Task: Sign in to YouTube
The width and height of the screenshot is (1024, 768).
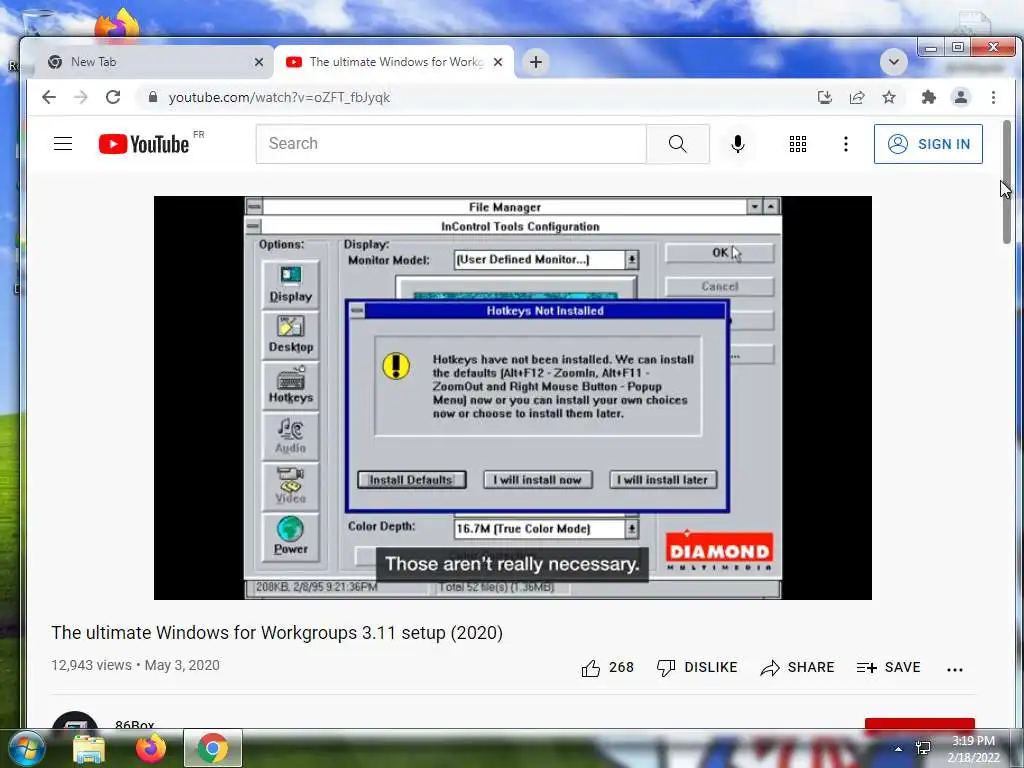Action: pos(928,144)
